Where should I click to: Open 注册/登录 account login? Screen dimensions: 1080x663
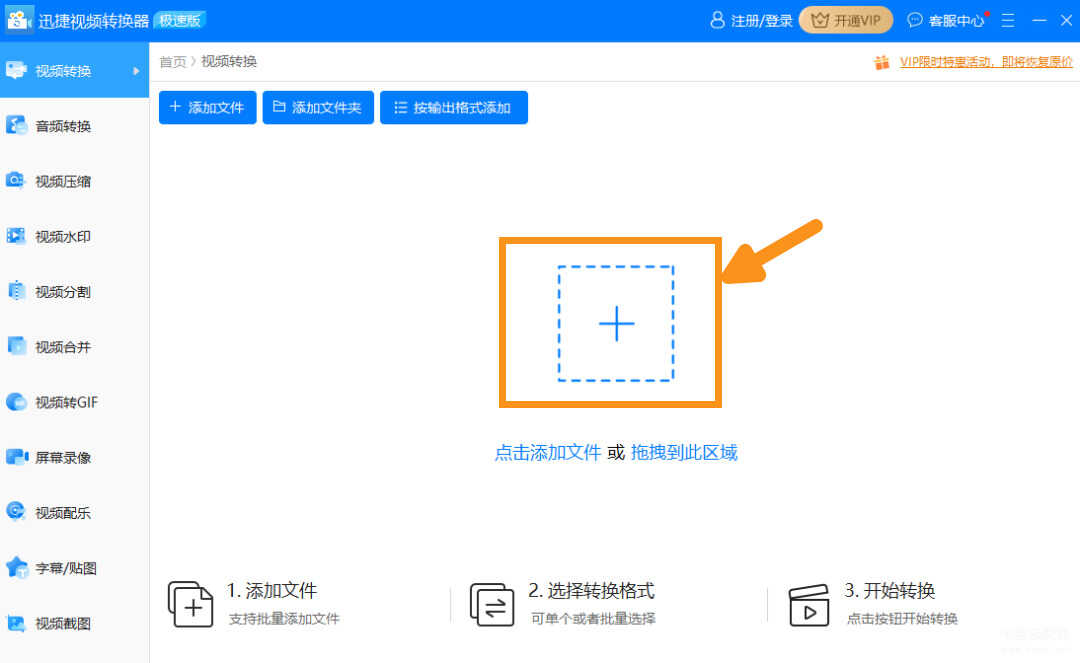pos(751,21)
